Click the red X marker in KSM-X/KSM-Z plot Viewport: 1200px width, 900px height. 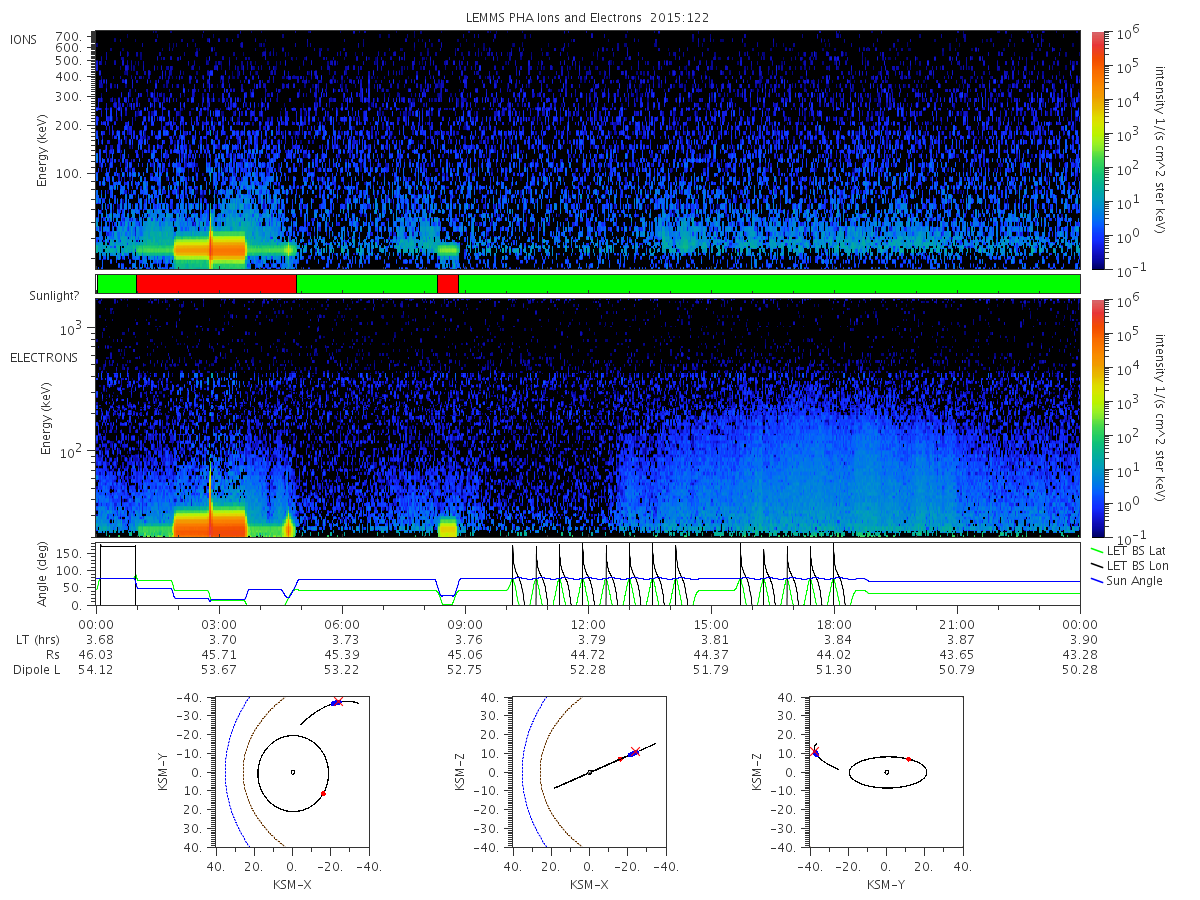(634, 751)
